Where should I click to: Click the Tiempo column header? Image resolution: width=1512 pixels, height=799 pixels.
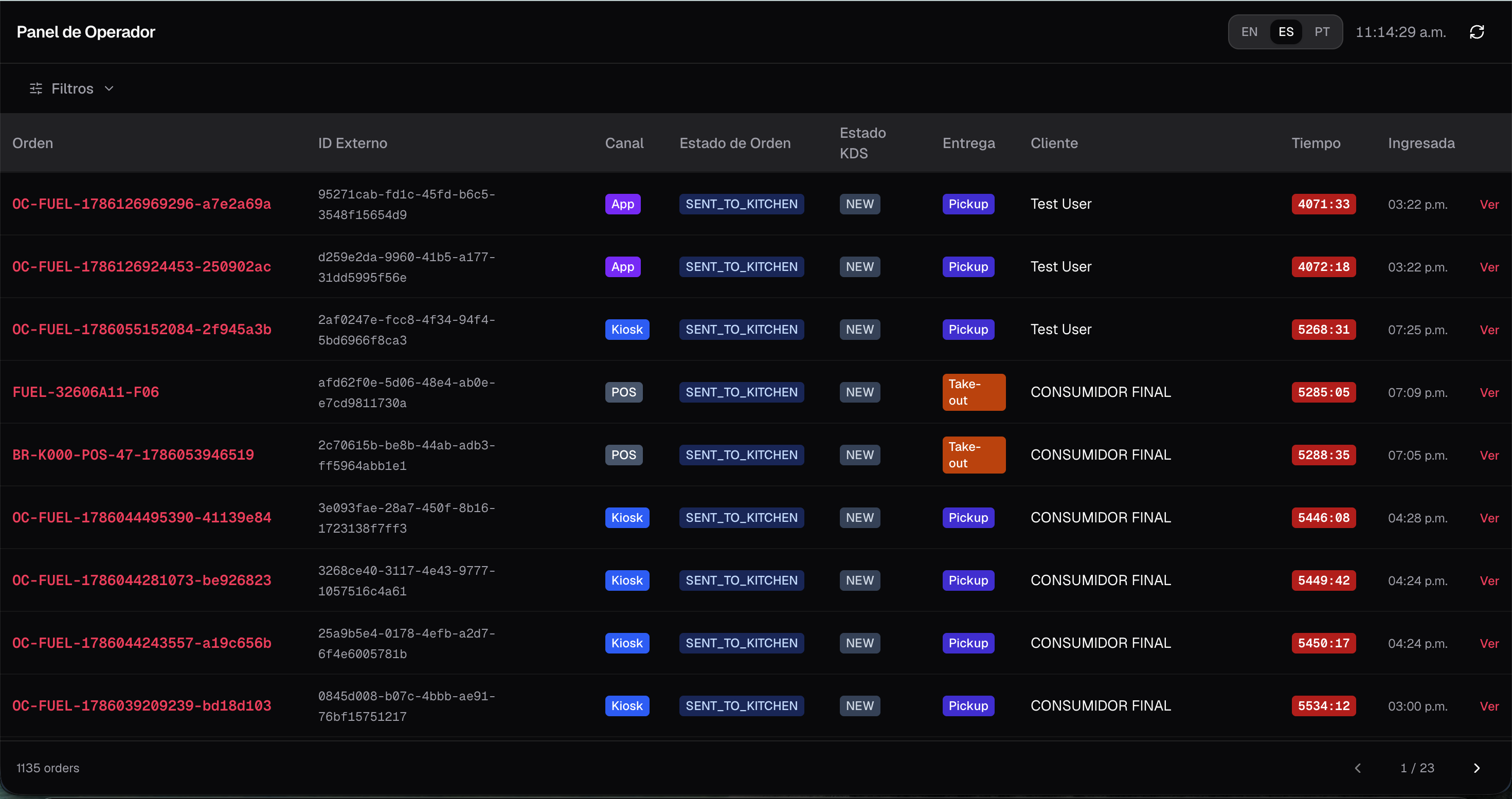coord(1316,143)
